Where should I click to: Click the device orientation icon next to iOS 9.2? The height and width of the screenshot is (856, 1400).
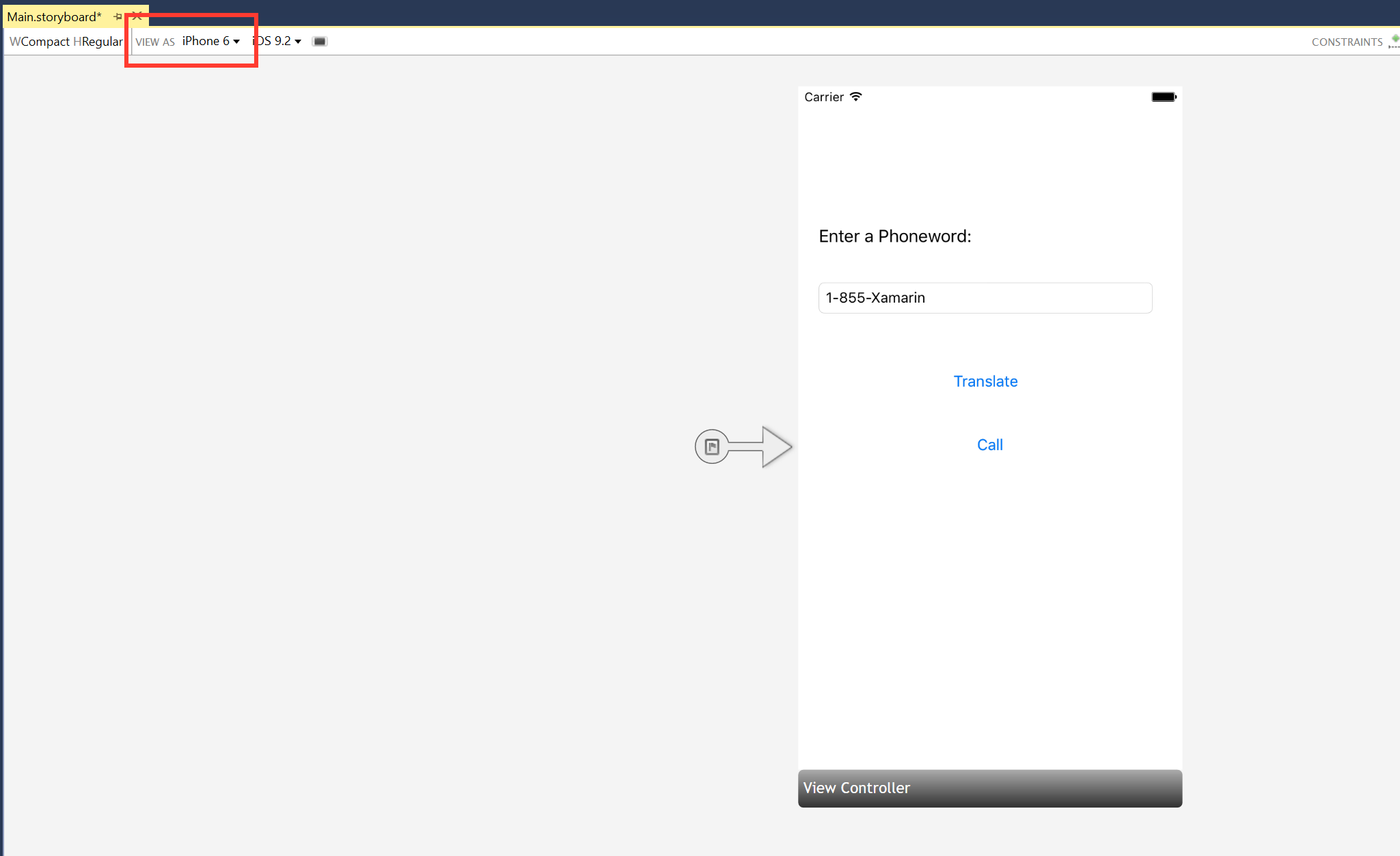pyautogui.click(x=320, y=40)
